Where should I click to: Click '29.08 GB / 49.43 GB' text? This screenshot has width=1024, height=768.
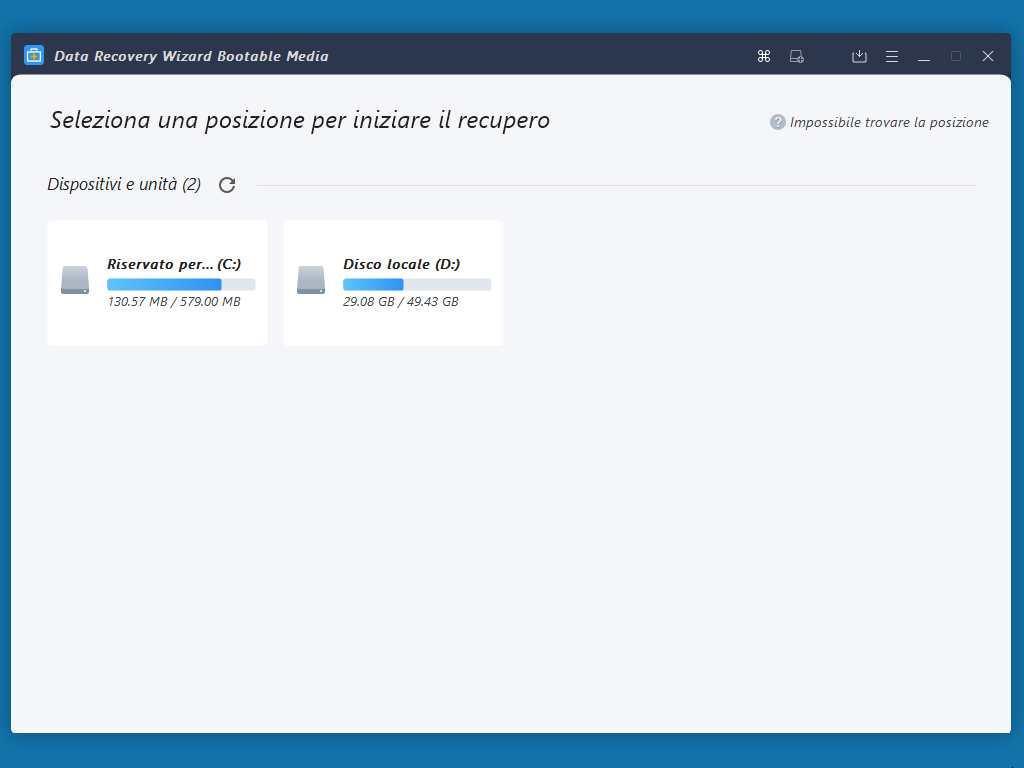[x=400, y=302]
